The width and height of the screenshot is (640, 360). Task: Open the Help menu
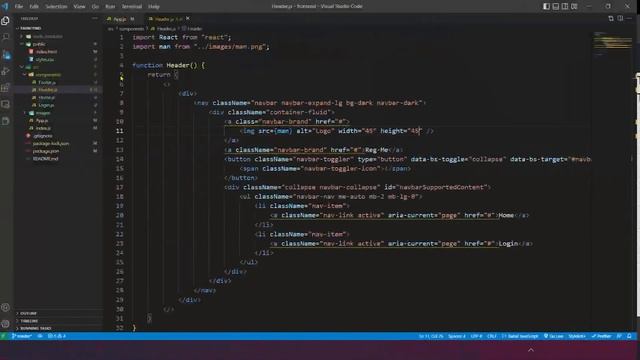(x=153, y=7)
